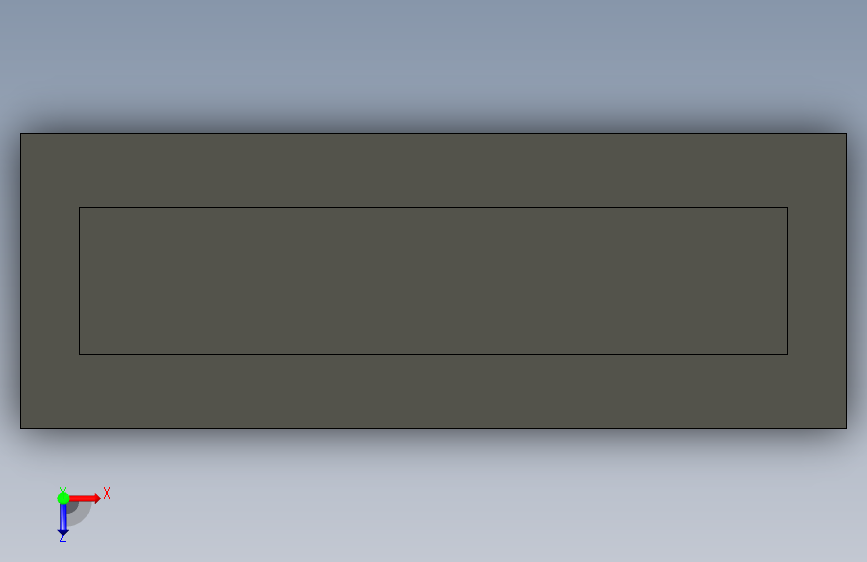Click the gray arc of the orientation triad
The height and width of the screenshot is (562, 867).
(x=81, y=514)
